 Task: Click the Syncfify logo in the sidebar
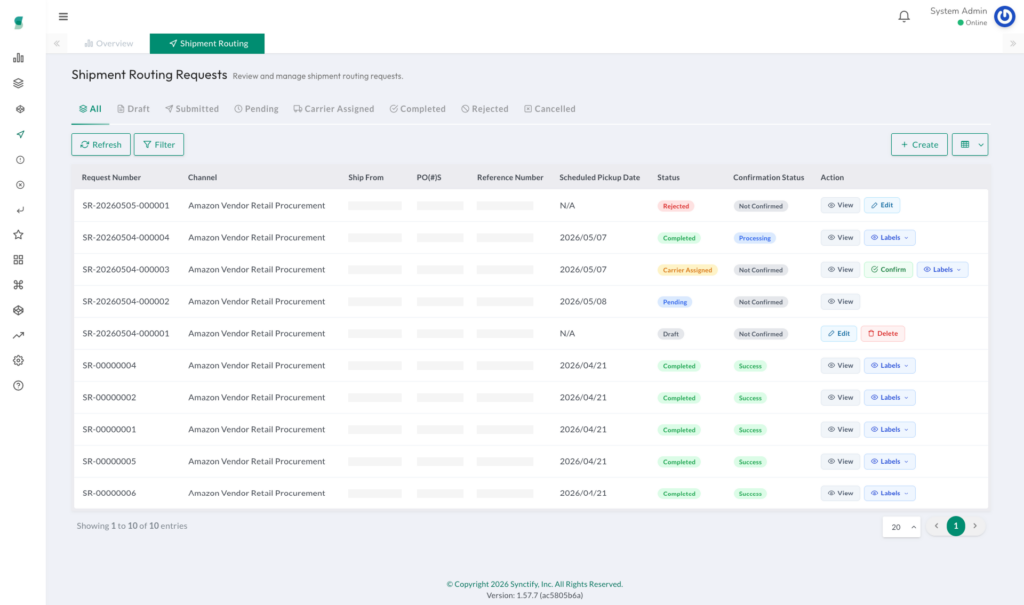pos(18,23)
